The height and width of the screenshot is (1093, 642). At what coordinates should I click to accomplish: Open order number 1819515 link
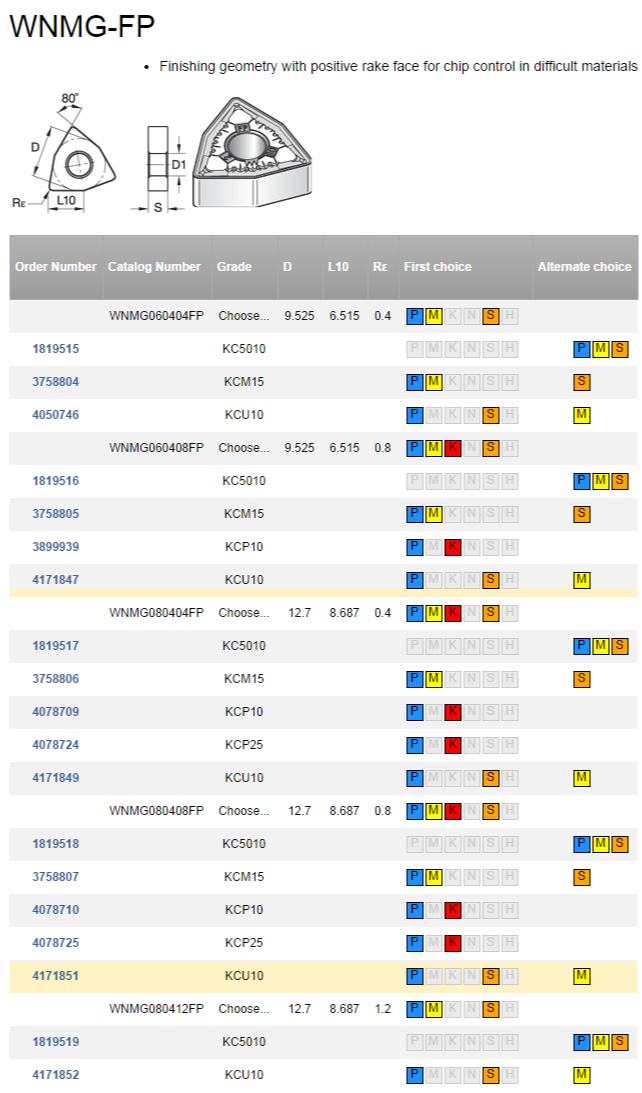tap(56, 349)
